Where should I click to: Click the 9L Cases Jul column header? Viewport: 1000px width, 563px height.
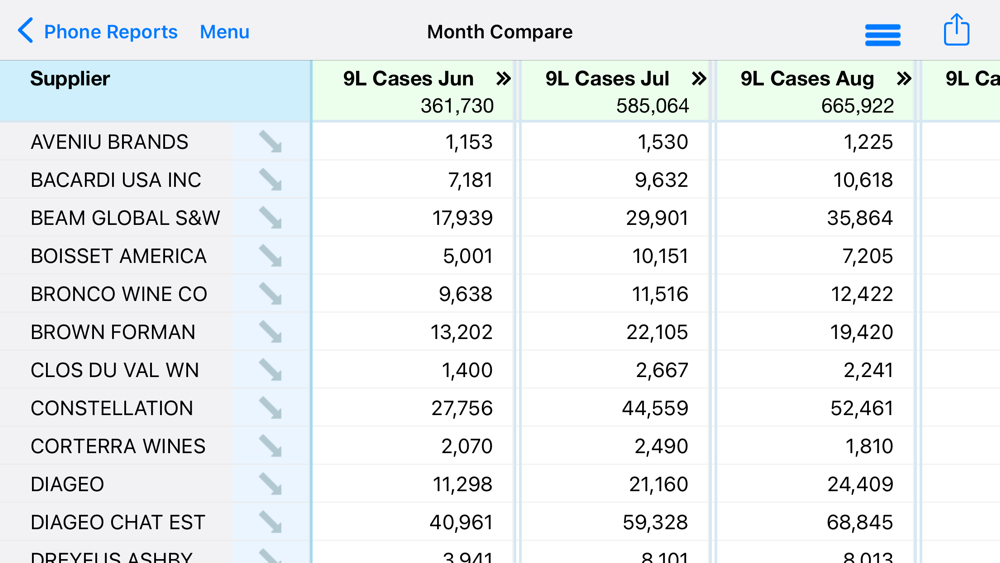607,78
